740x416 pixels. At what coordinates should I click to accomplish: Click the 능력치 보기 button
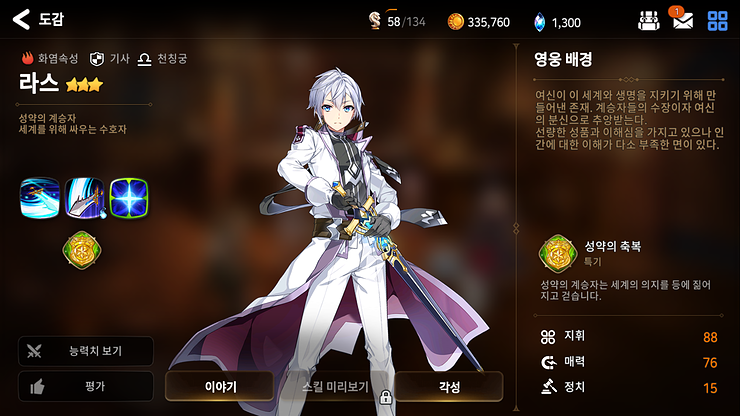[x=86, y=351]
